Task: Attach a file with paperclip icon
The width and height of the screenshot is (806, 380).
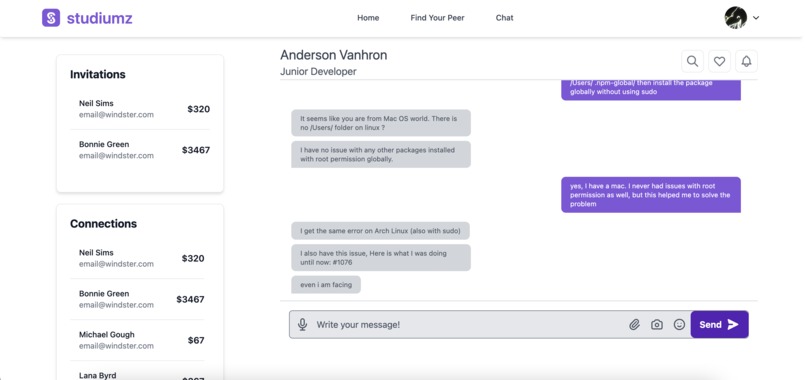Action: point(634,324)
